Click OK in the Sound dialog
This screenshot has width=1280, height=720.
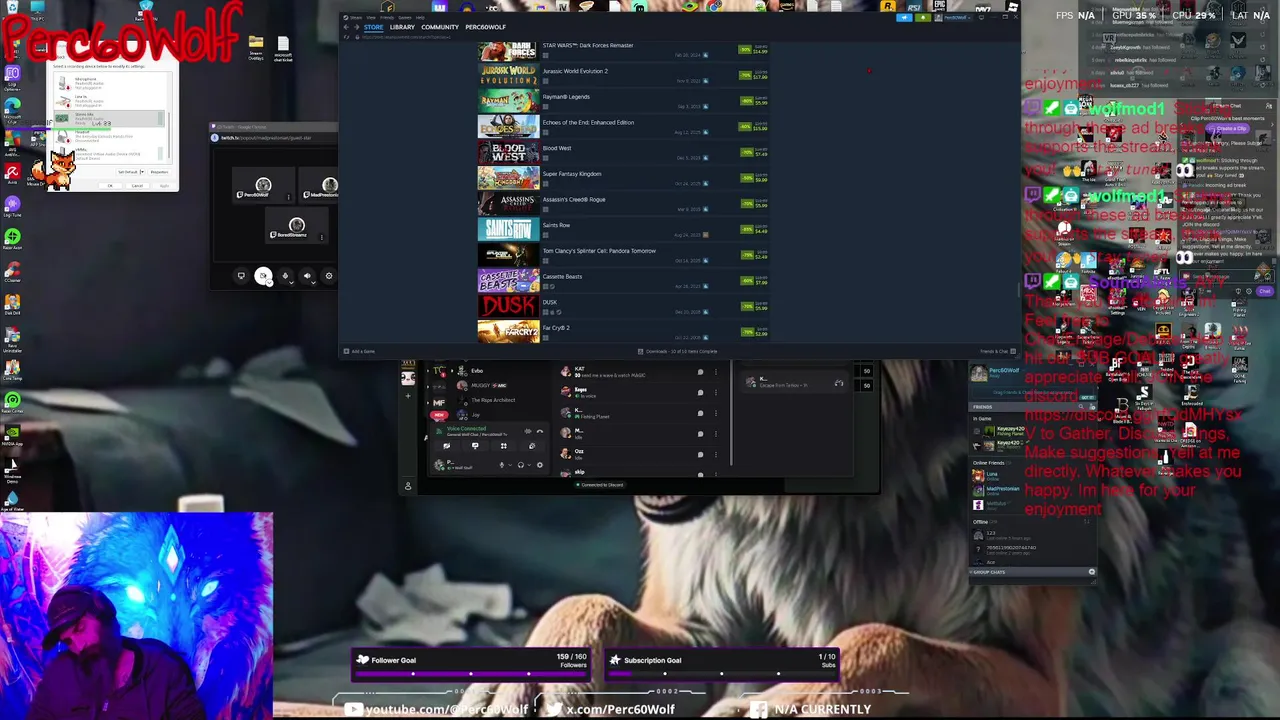coord(110,185)
